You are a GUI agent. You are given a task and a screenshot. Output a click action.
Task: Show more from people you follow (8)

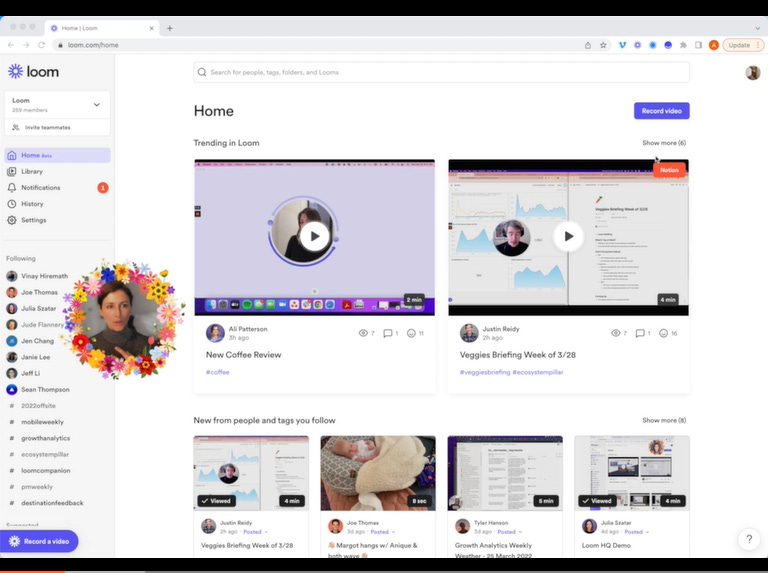pos(664,420)
